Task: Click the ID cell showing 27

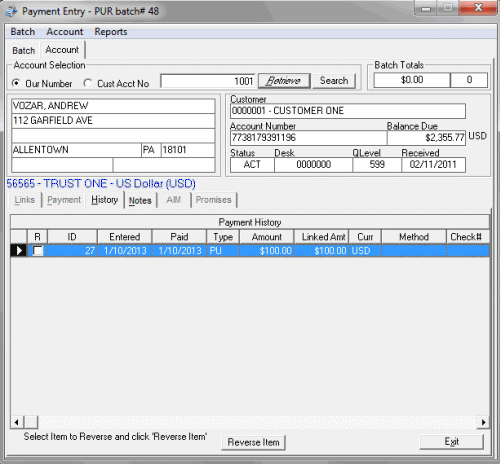Action: pos(72,251)
